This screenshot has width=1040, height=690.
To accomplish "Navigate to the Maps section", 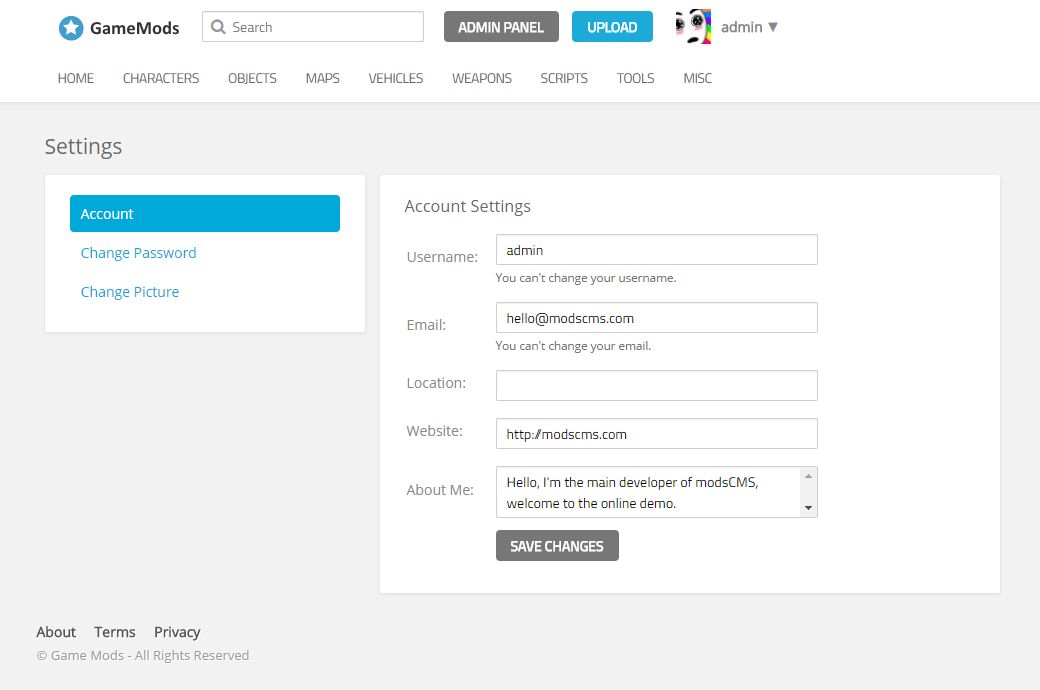I will (x=322, y=78).
